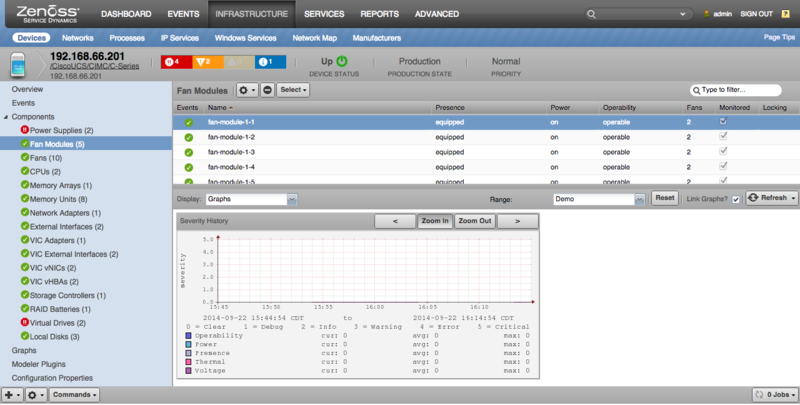Toggle the Link Graphs checkbox

[736, 199]
